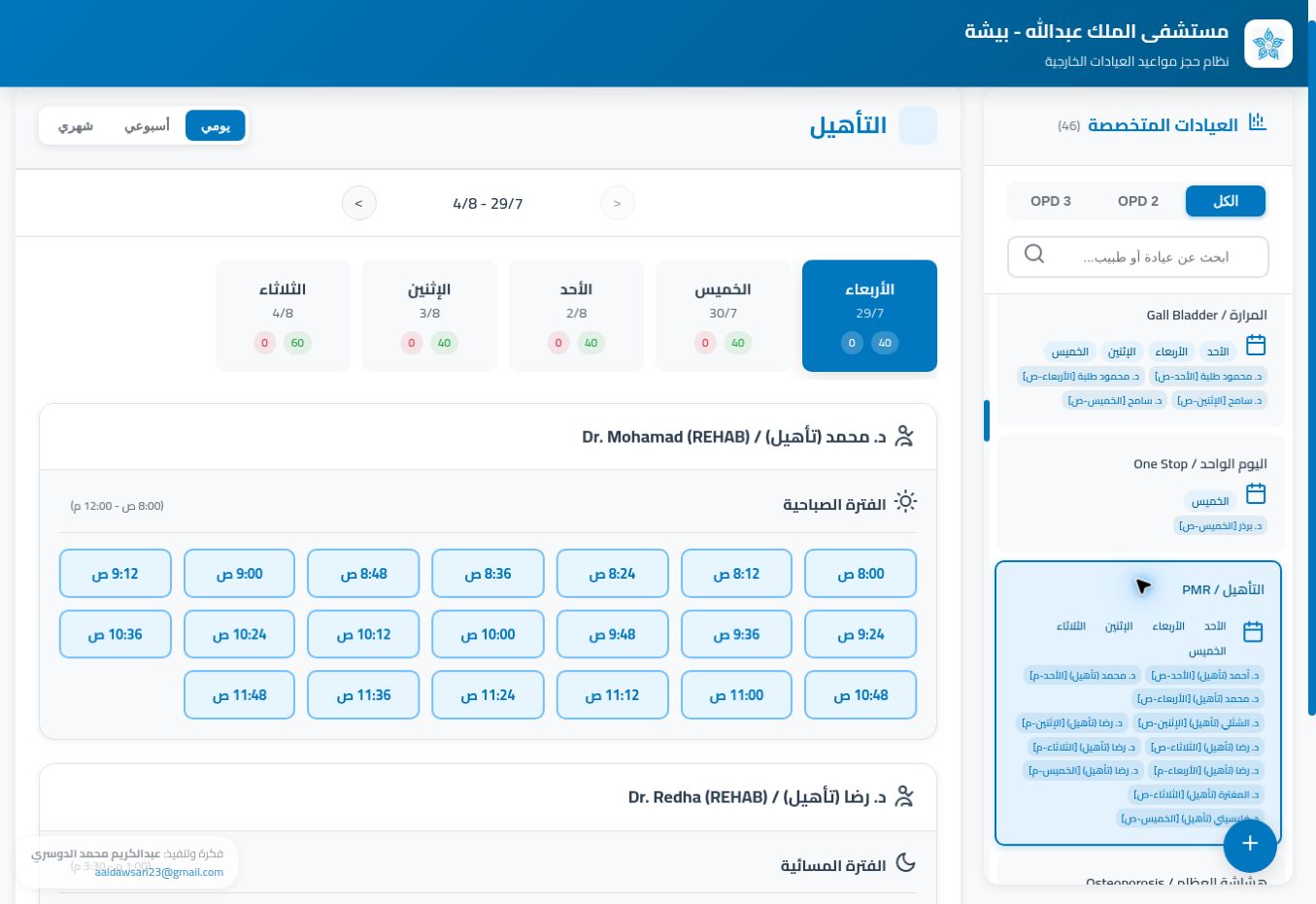
Task: Click the evening period moon icon
Action: [x=905, y=862]
